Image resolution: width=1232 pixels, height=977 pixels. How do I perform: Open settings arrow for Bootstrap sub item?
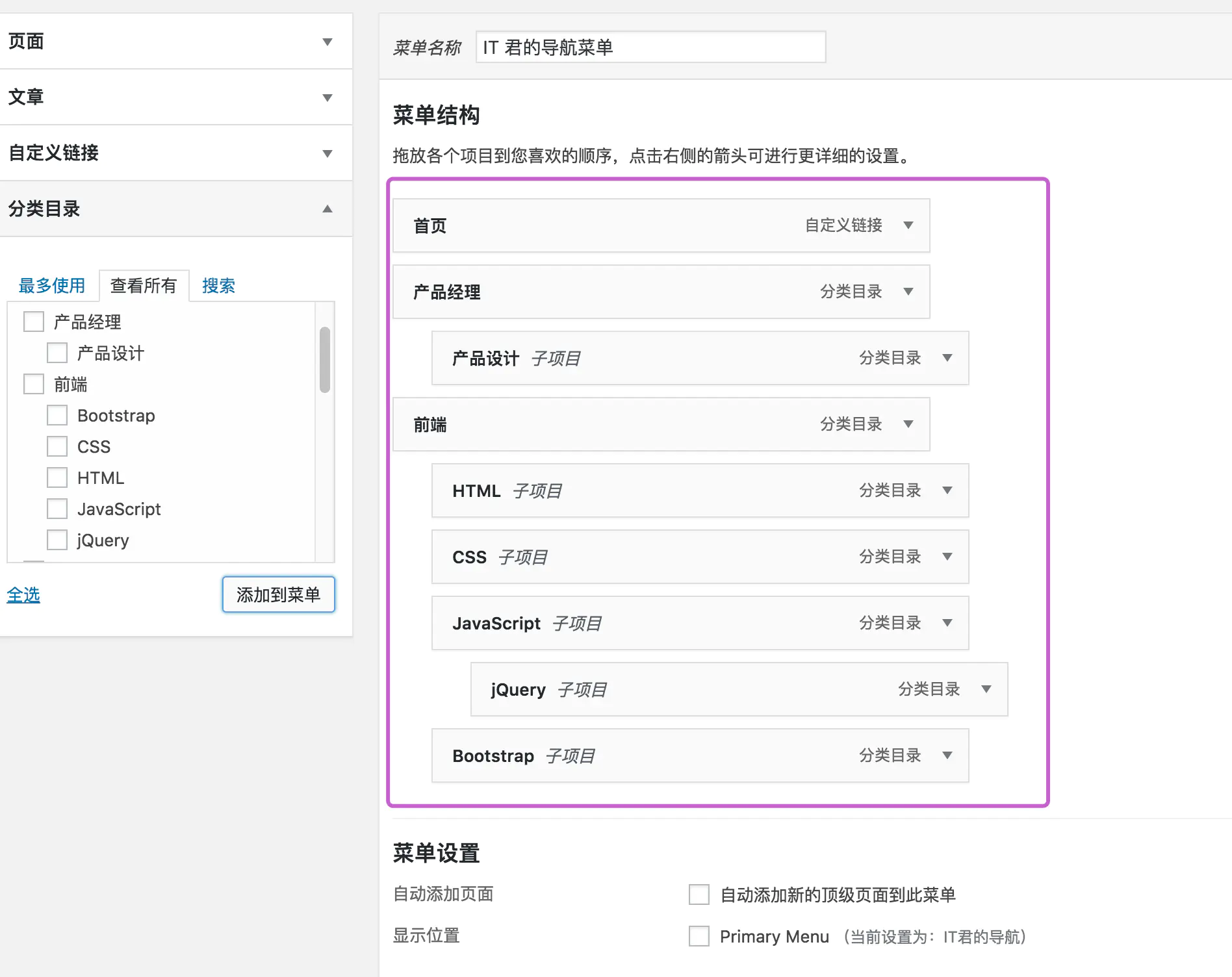tap(947, 755)
